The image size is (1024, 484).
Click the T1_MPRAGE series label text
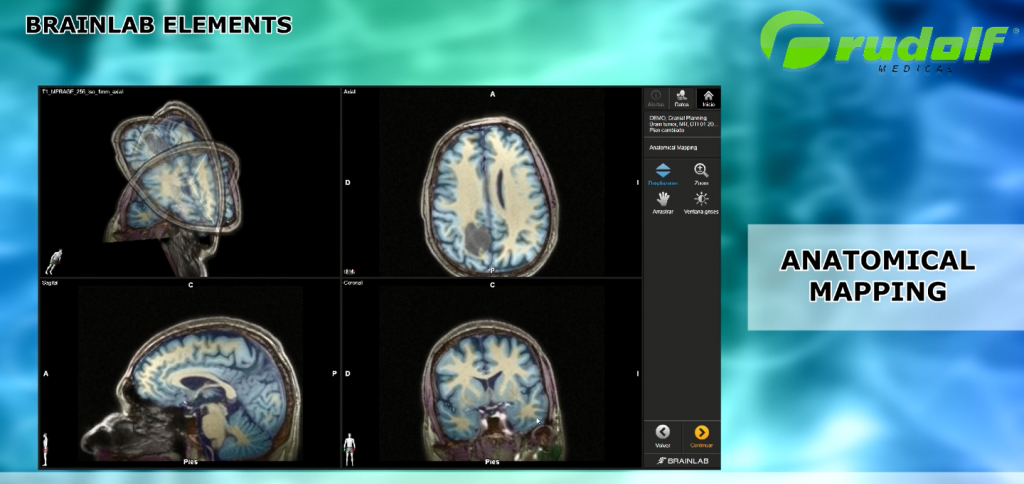tap(82, 92)
